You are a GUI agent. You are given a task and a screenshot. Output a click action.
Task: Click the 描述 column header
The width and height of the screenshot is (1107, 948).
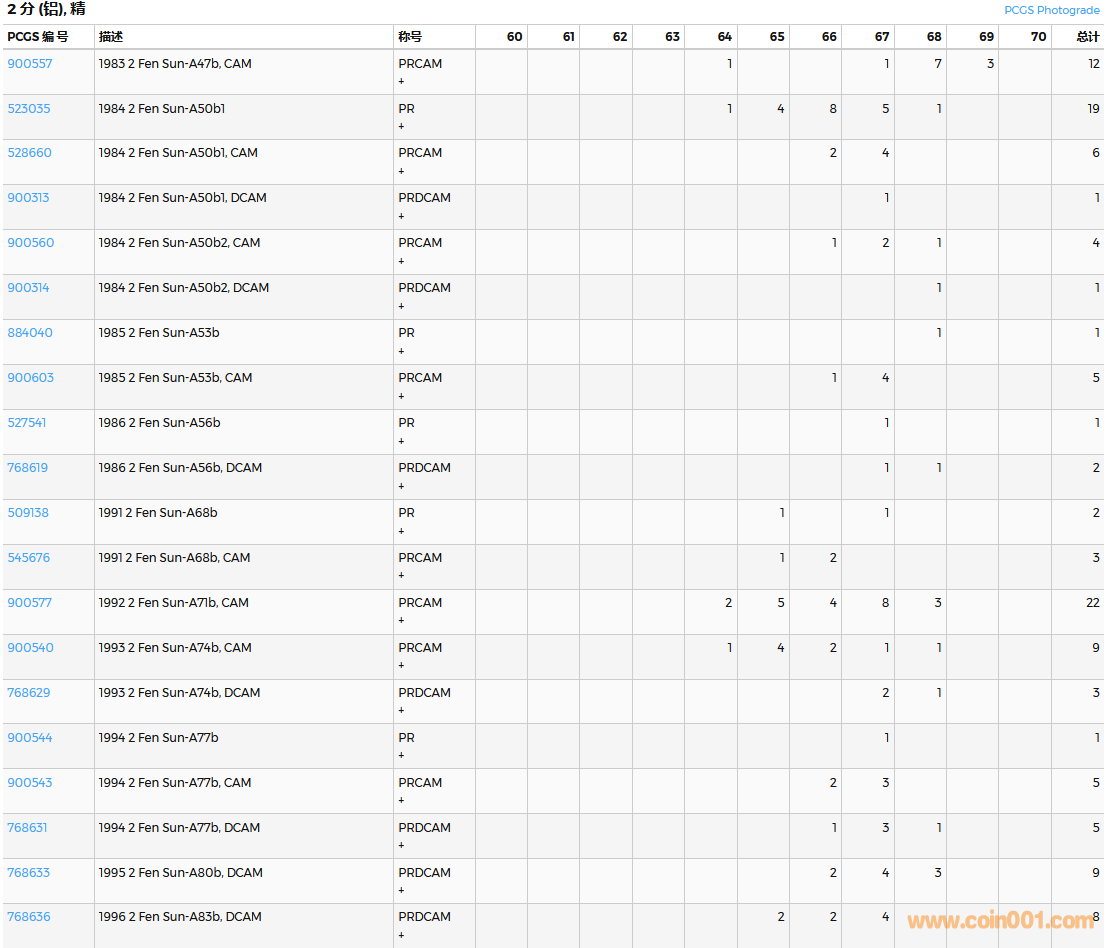110,37
